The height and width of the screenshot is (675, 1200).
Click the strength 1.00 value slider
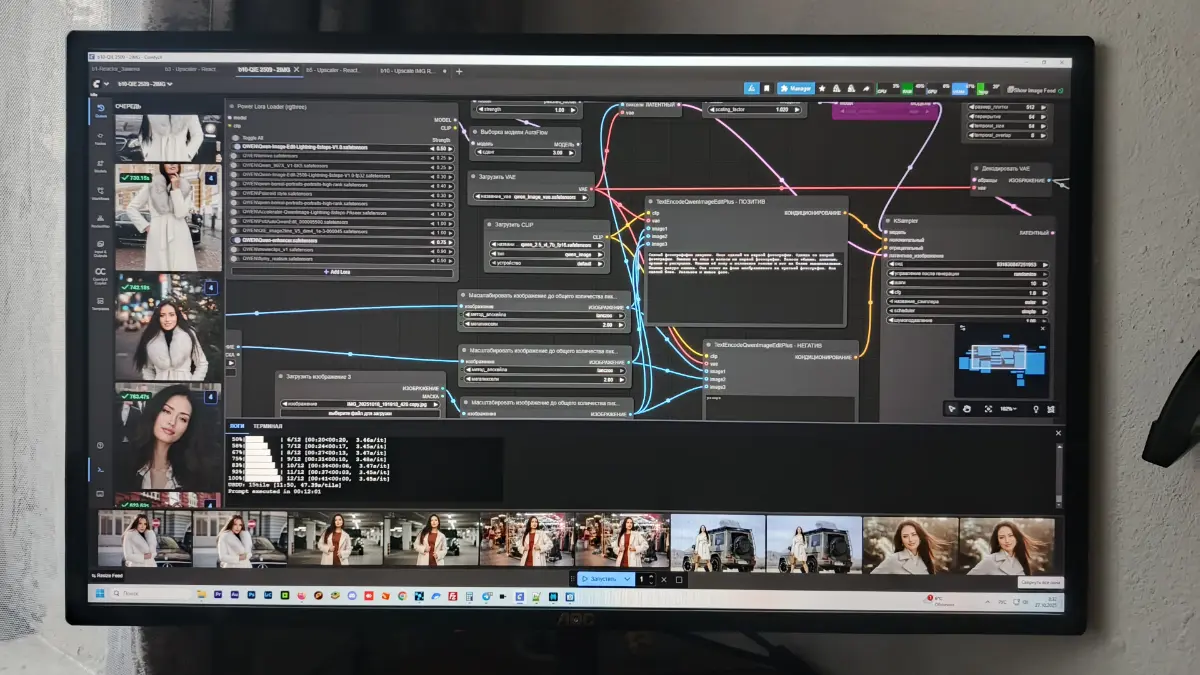pyautogui.click(x=526, y=109)
